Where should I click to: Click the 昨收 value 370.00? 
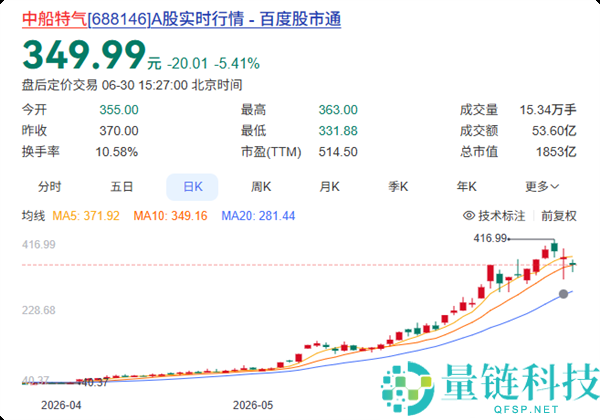point(119,131)
